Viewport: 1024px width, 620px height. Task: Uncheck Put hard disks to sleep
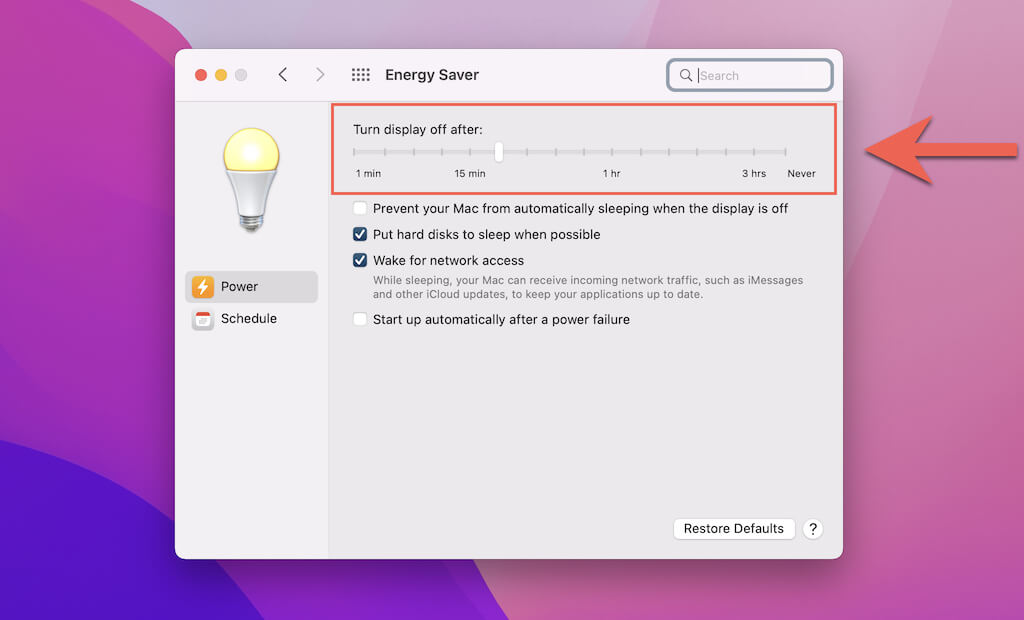point(360,234)
